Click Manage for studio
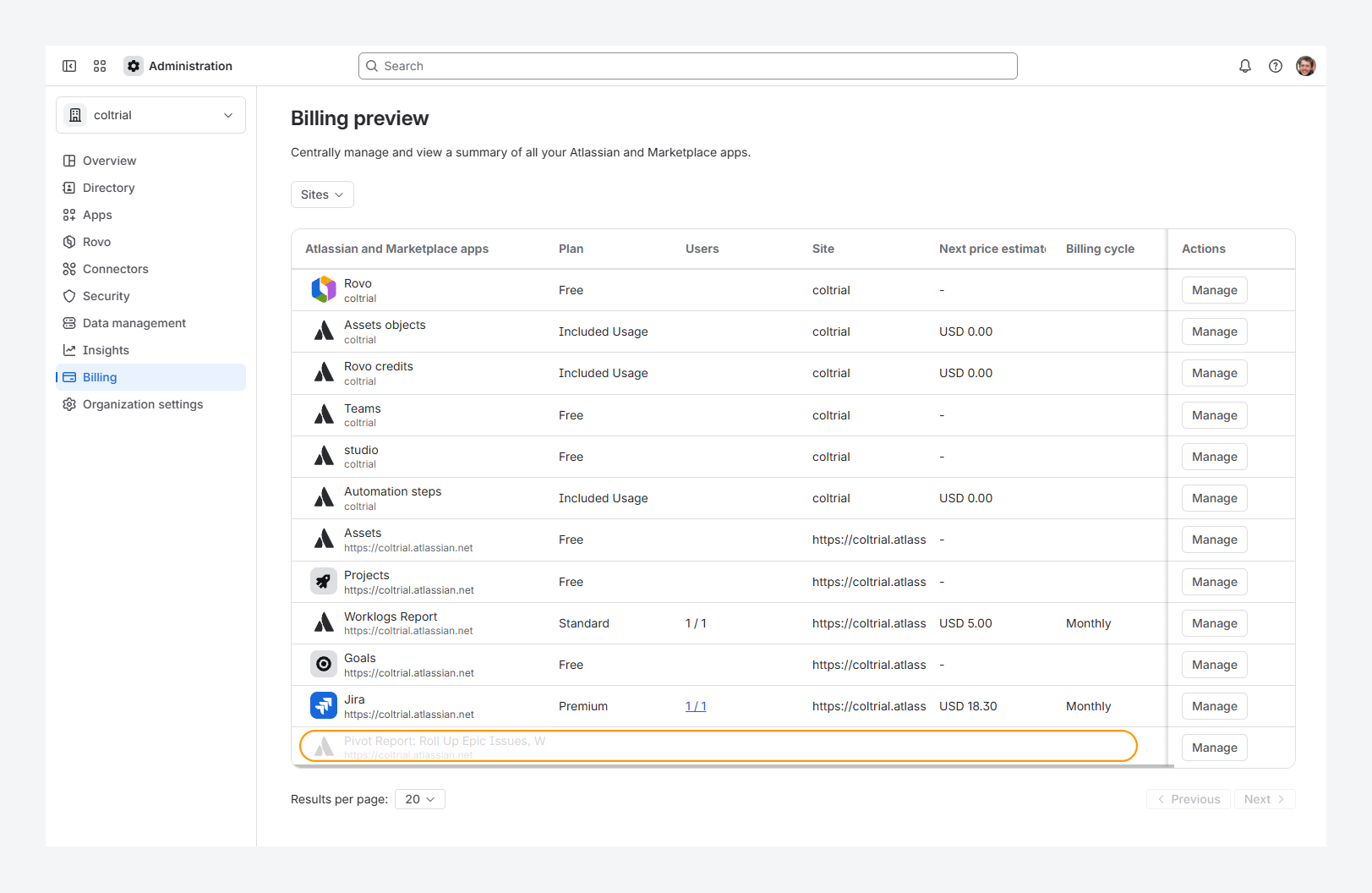The image size is (1372, 893). click(x=1214, y=457)
